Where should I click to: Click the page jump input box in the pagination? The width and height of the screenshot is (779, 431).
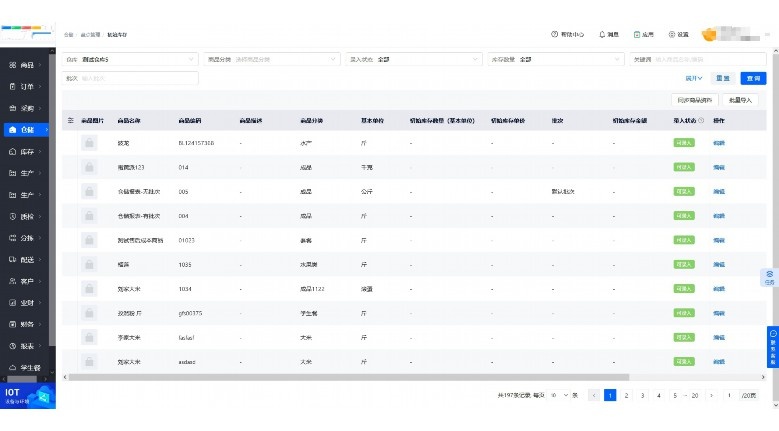[729, 395]
